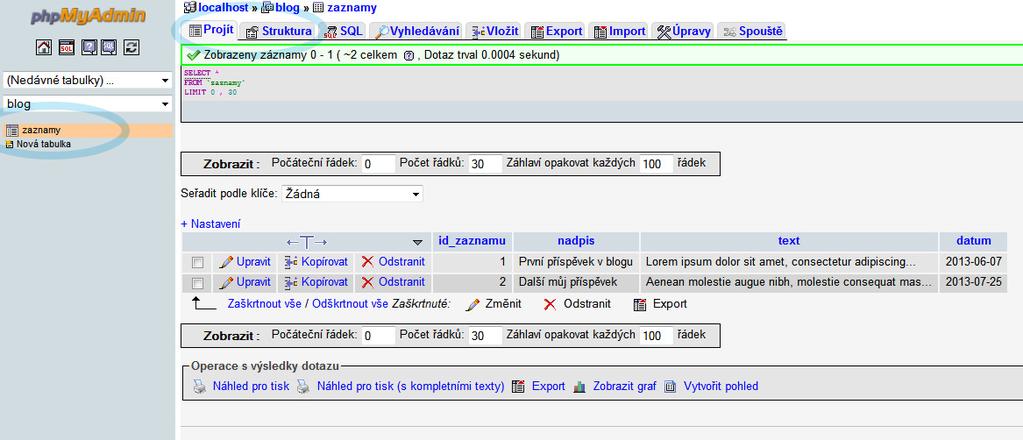Click the red X icon in row 1
The image size is (1023, 440).
pos(368,262)
